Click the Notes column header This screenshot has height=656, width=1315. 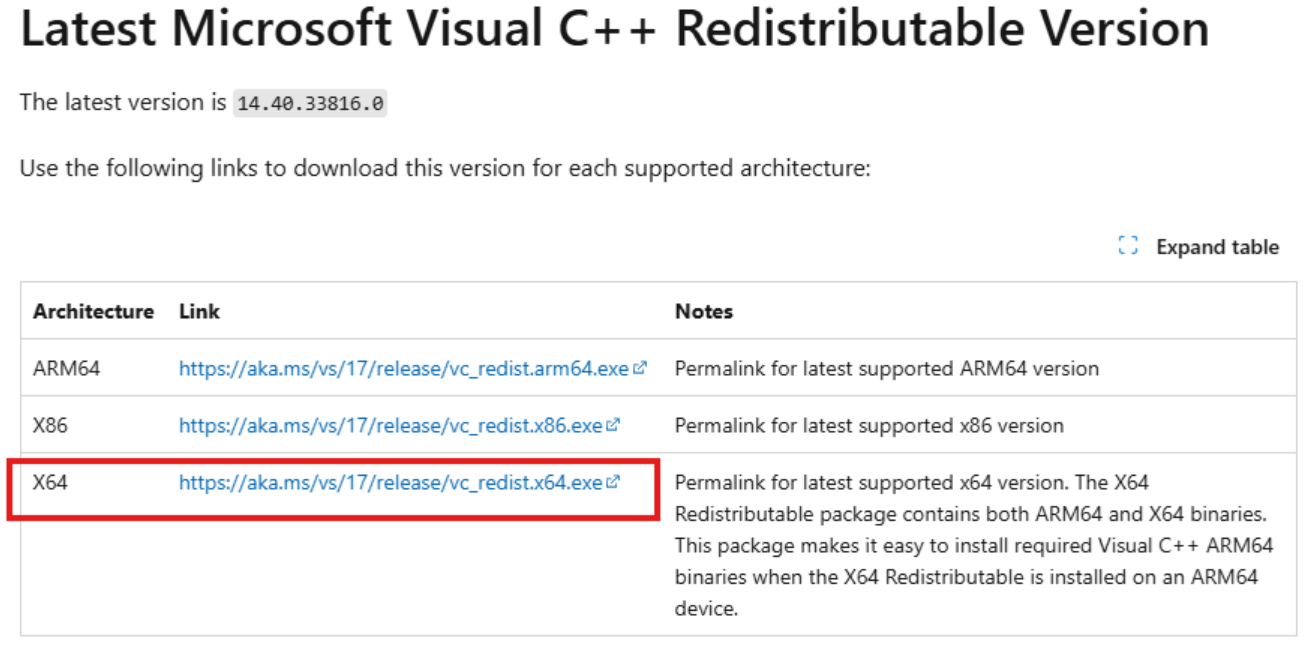tap(704, 311)
